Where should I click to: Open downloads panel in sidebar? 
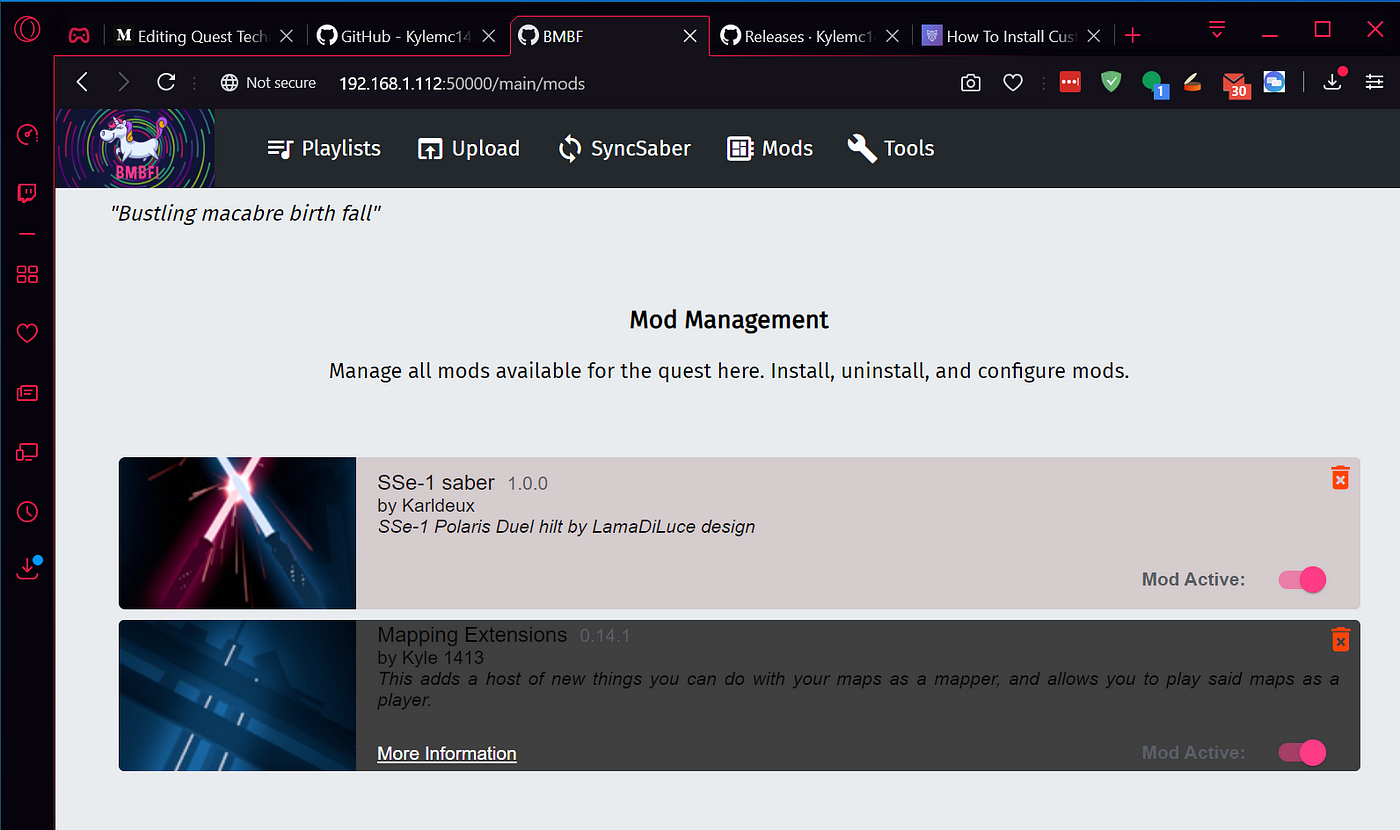pos(28,568)
